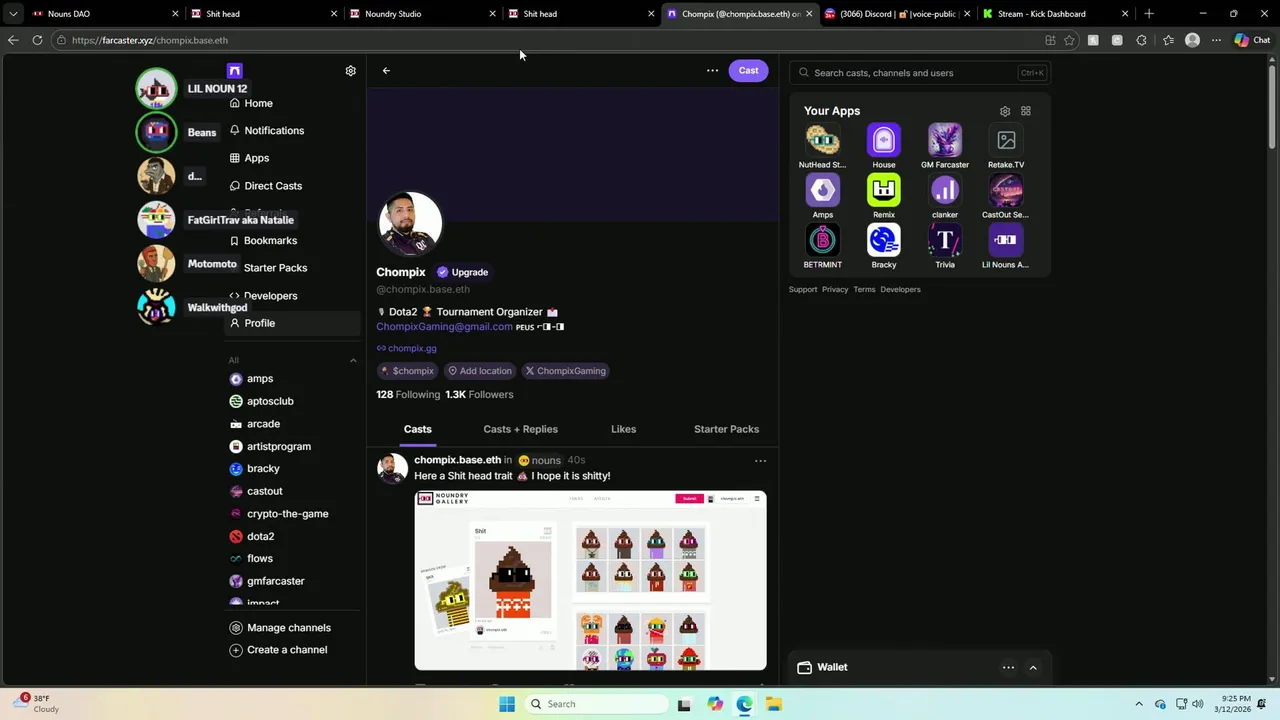Switch to the Casts tab
This screenshot has width=1280, height=720.
point(418,429)
